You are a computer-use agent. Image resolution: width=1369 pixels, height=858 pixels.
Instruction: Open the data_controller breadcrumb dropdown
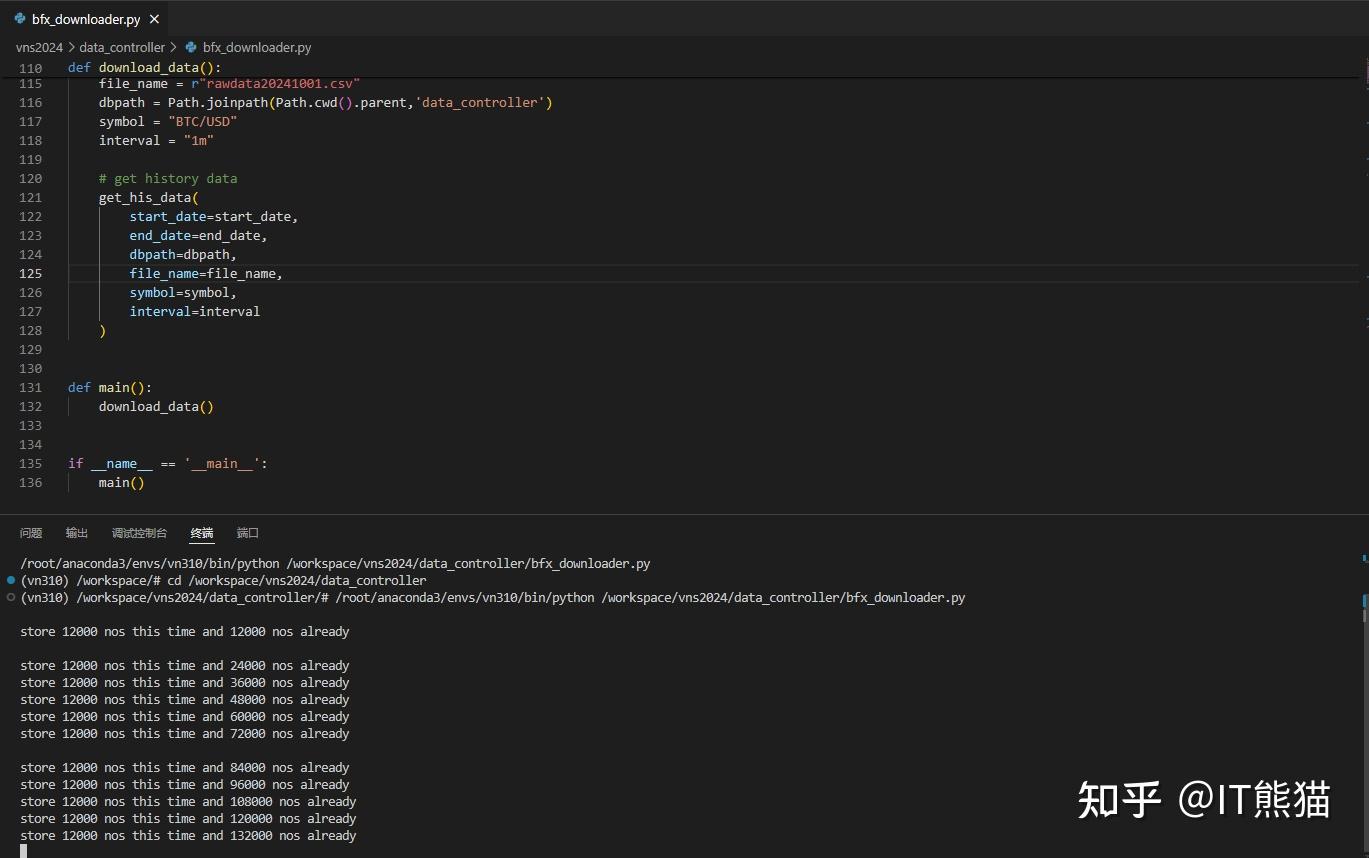[x=121, y=47]
